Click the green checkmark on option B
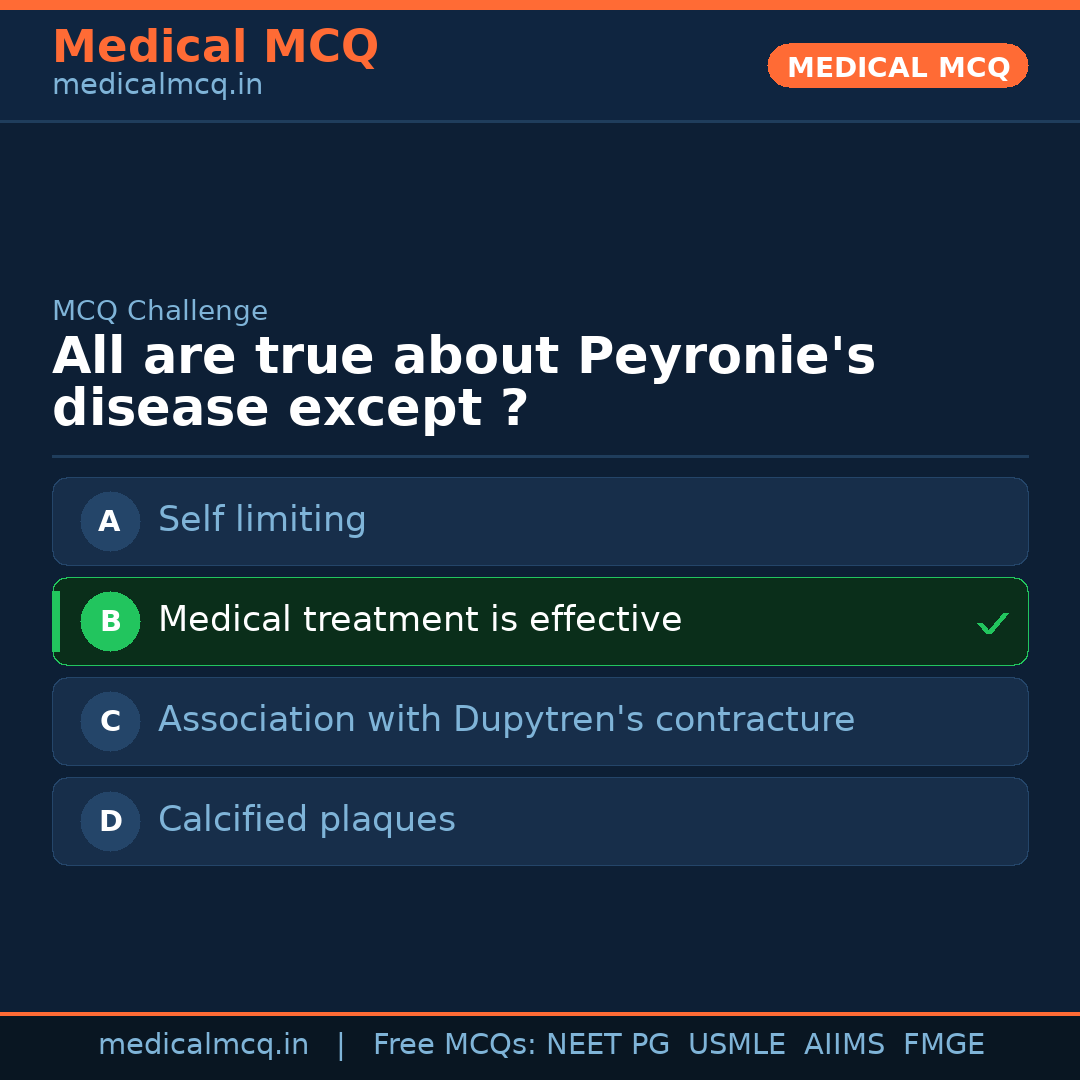 tap(992, 624)
